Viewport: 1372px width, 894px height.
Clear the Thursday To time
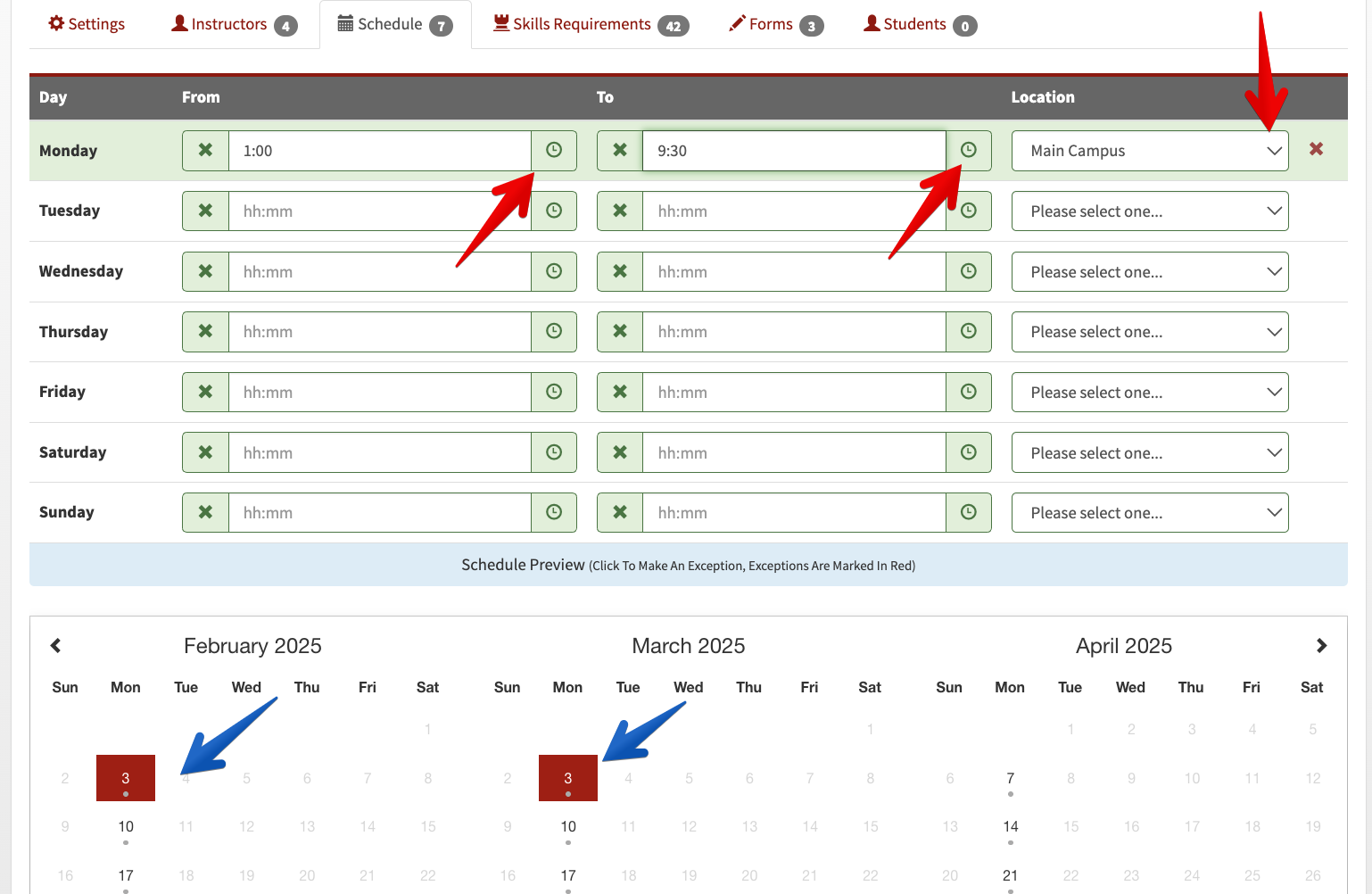click(x=620, y=332)
